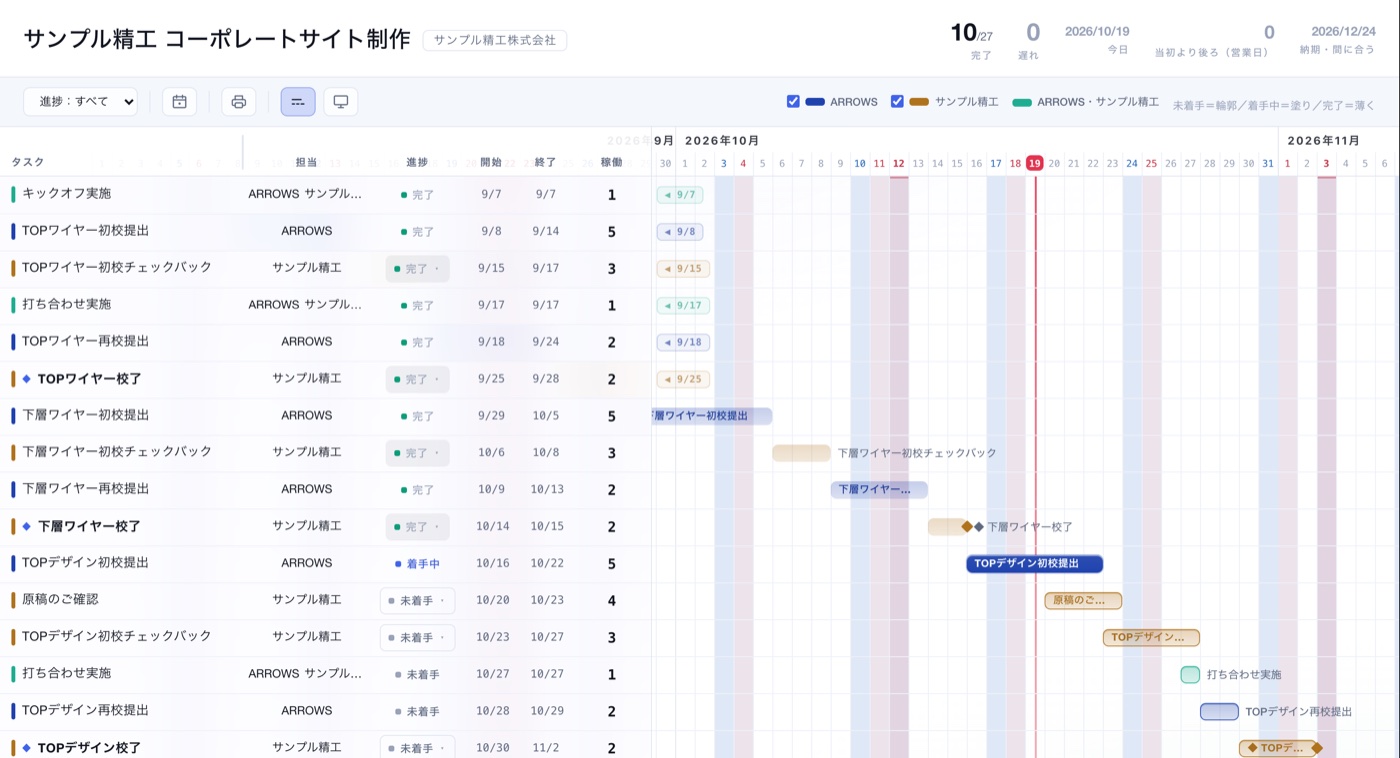This screenshot has width=1400, height=758.
Task: Click start date 10/16 of TOPデザイン初校提出
Action: pos(493,564)
